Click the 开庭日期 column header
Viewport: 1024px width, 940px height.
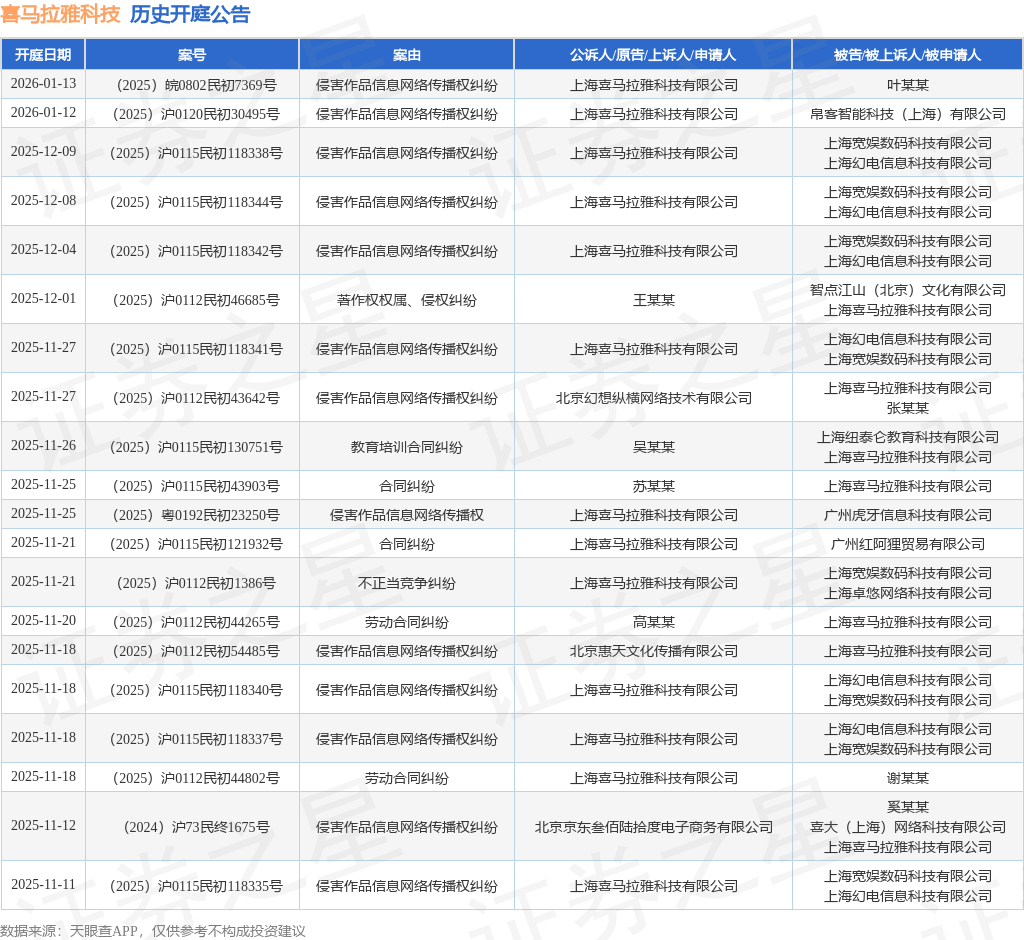(43, 55)
